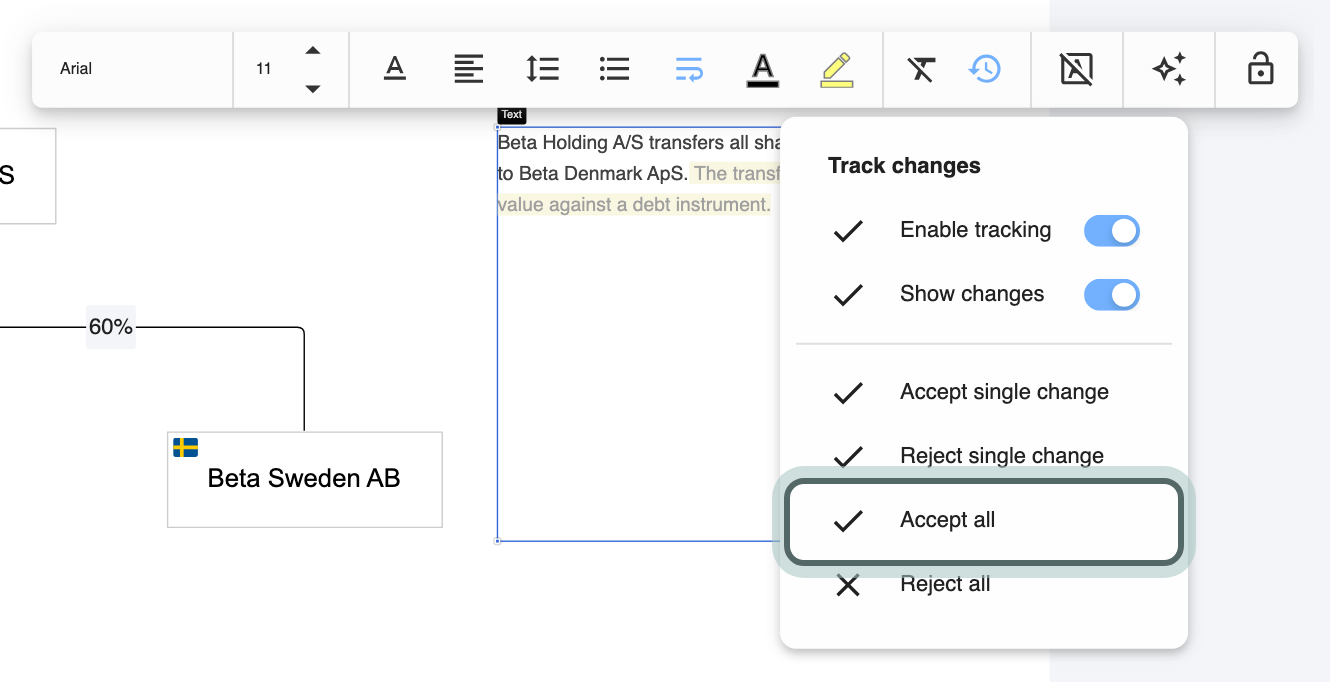Image resolution: width=1330 pixels, height=682 pixels.
Task: Toggle the Show changes switch
Action: coord(1112,295)
